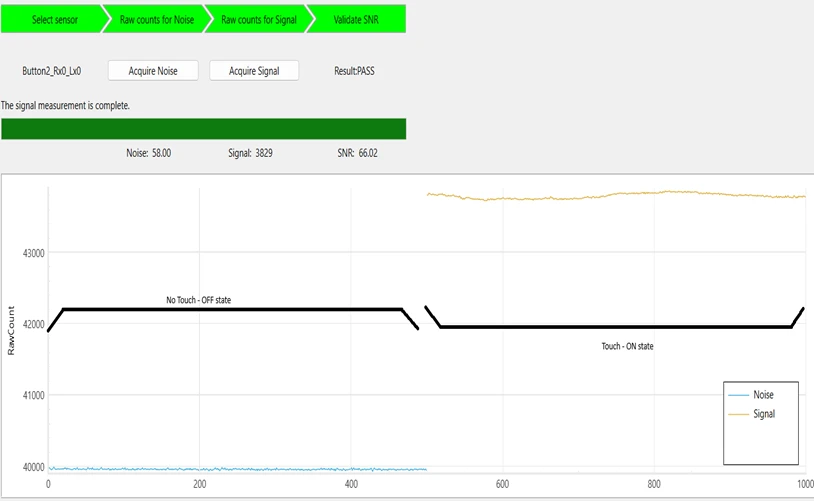Switch to the Validate SNR step
This screenshot has width=814, height=501.
tap(354, 20)
